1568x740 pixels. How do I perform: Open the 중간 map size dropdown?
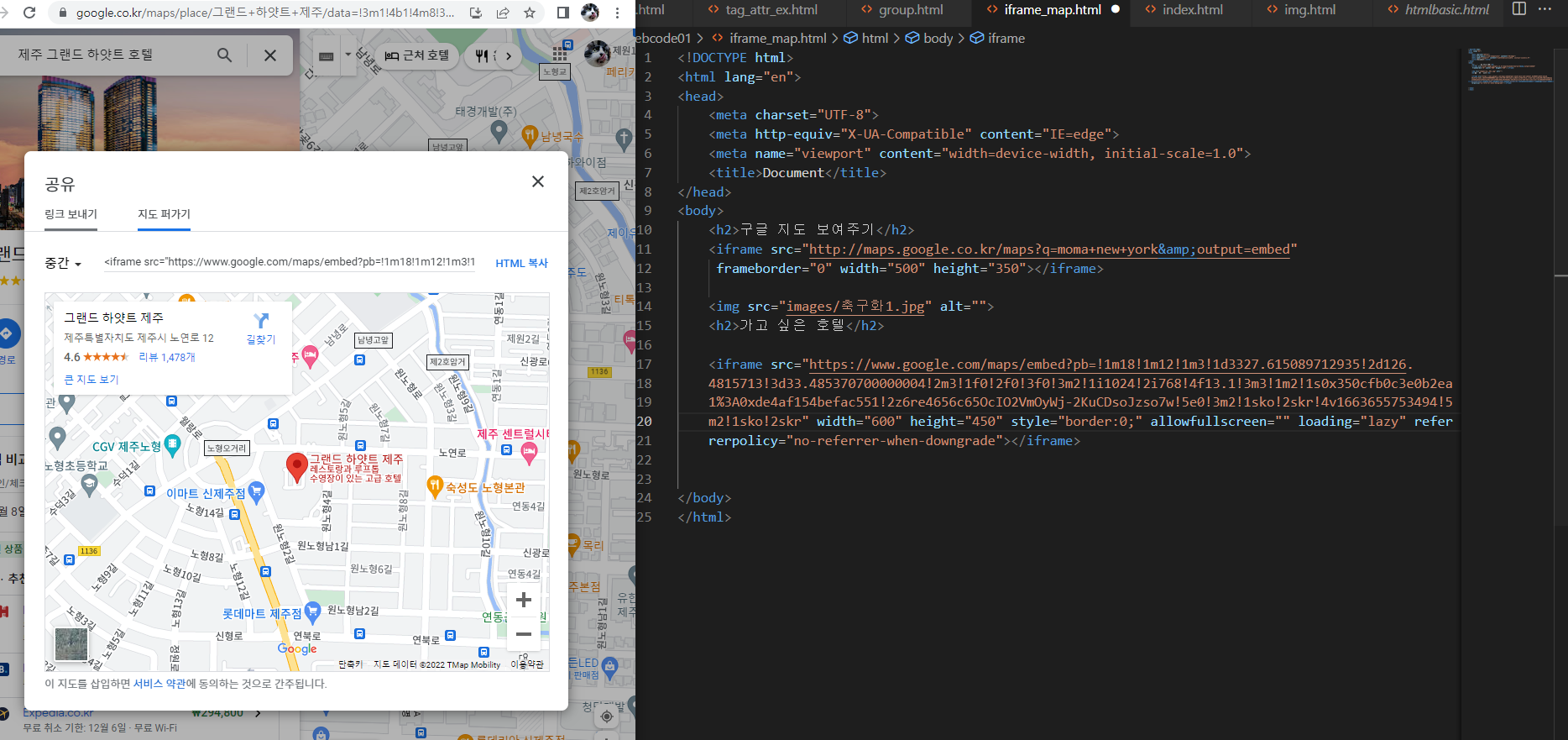coord(63,263)
